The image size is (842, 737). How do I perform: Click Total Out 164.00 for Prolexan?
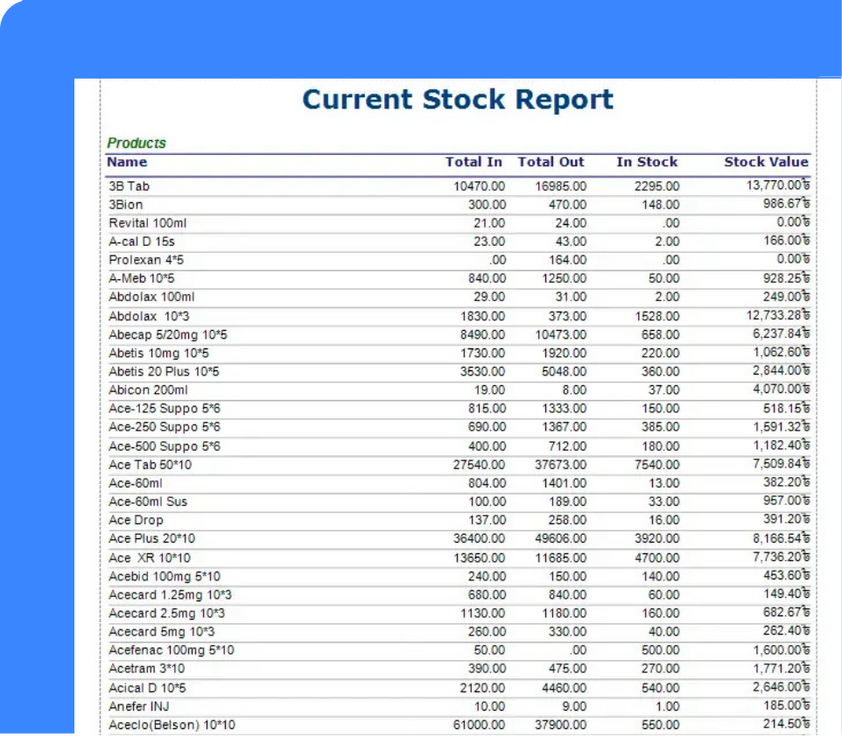tap(568, 260)
